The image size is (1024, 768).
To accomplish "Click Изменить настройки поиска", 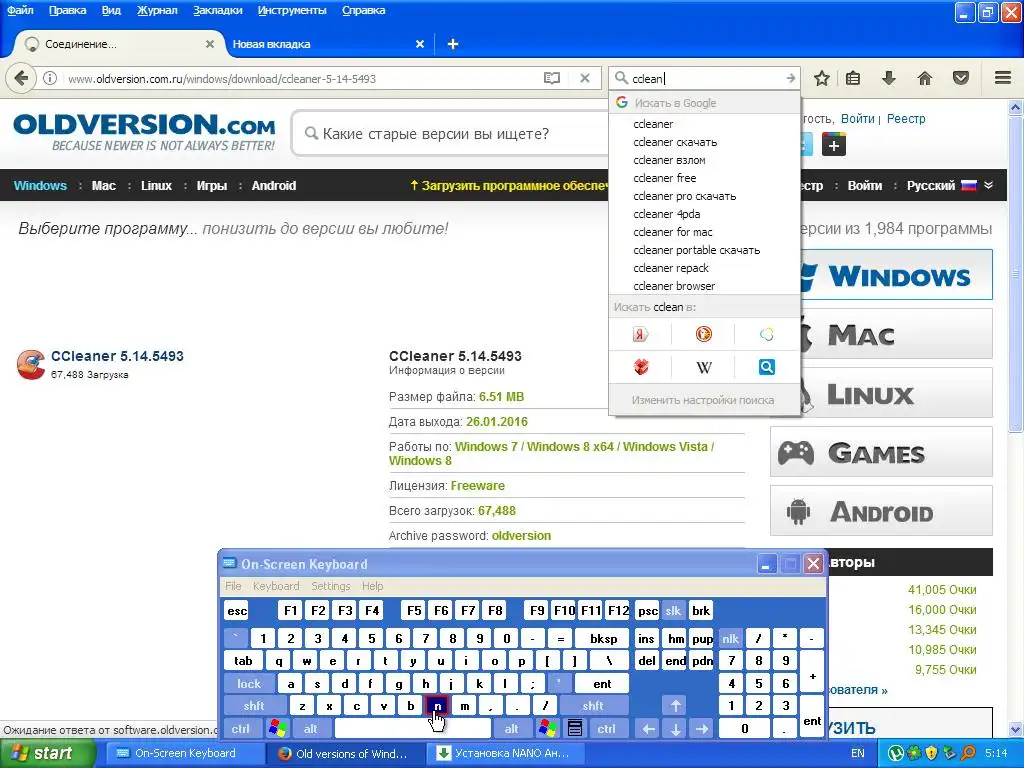I will (704, 400).
